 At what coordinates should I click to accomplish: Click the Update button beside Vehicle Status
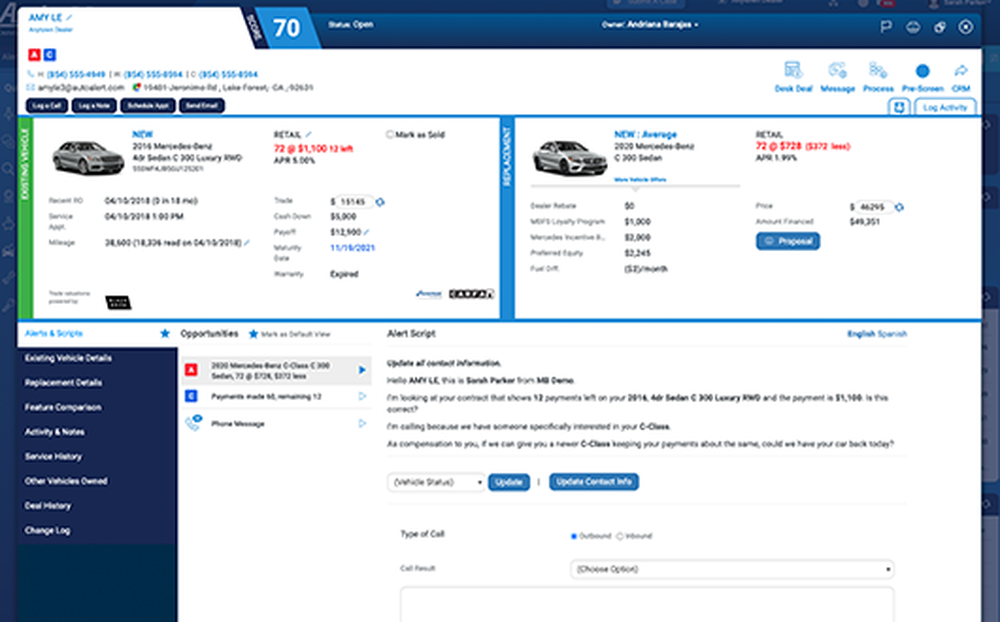(x=509, y=482)
